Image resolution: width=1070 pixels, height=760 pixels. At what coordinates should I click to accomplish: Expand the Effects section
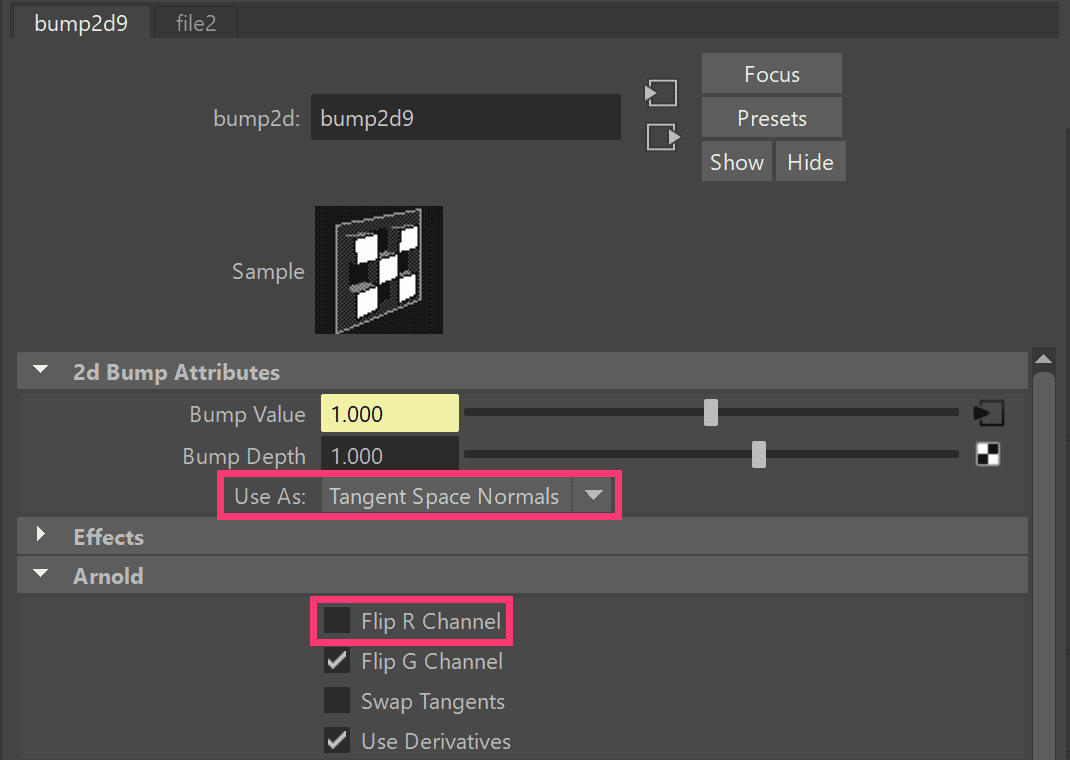click(x=39, y=536)
